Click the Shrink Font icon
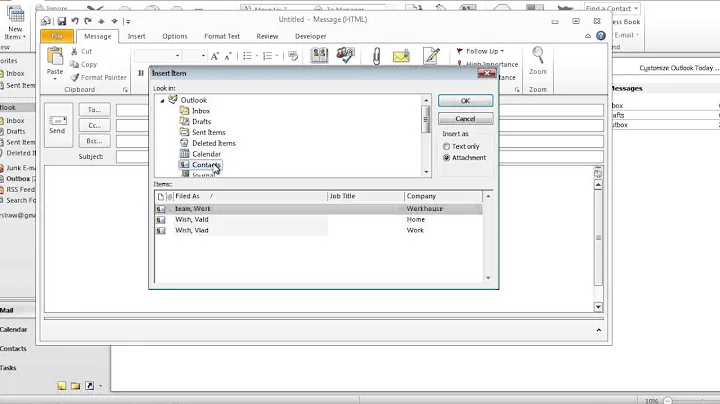The image size is (720, 404). 228,56
